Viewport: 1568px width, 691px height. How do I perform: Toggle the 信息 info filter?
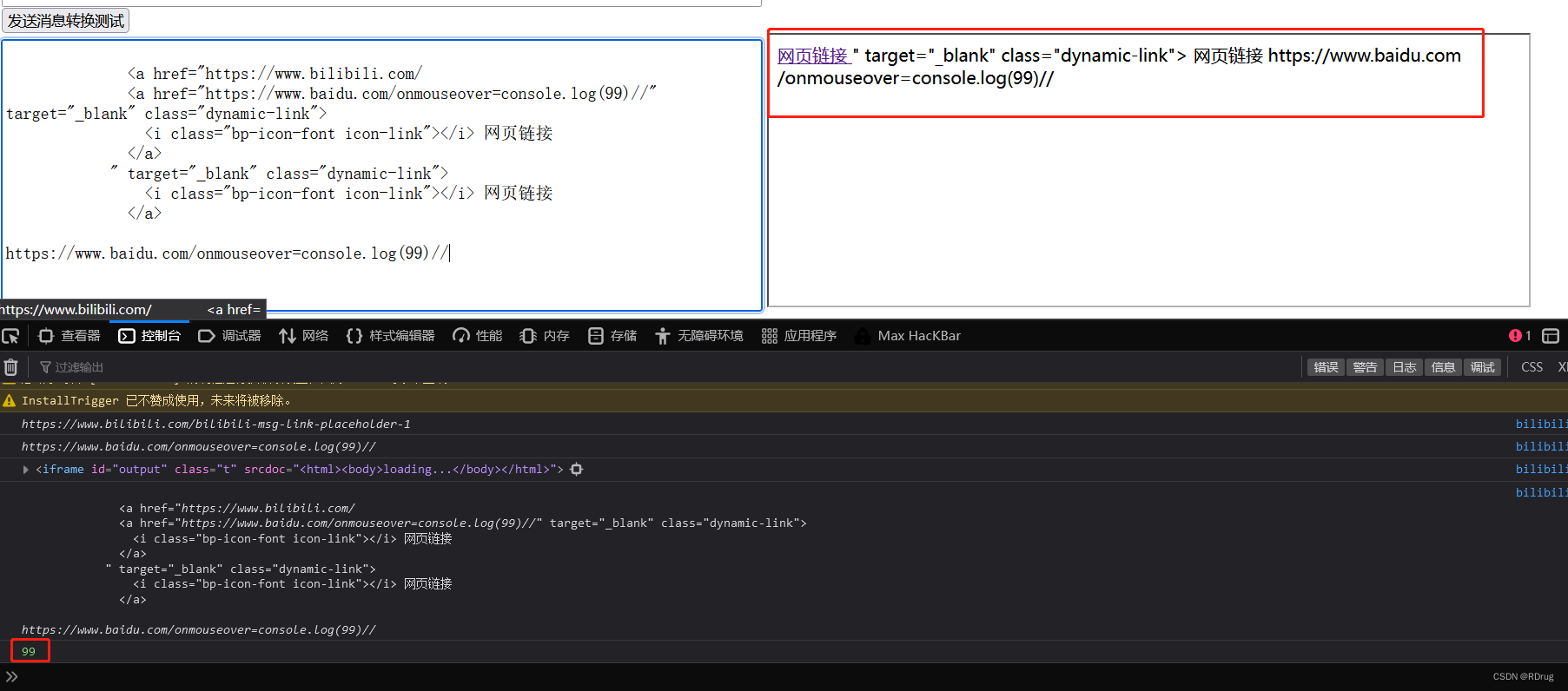point(1443,367)
